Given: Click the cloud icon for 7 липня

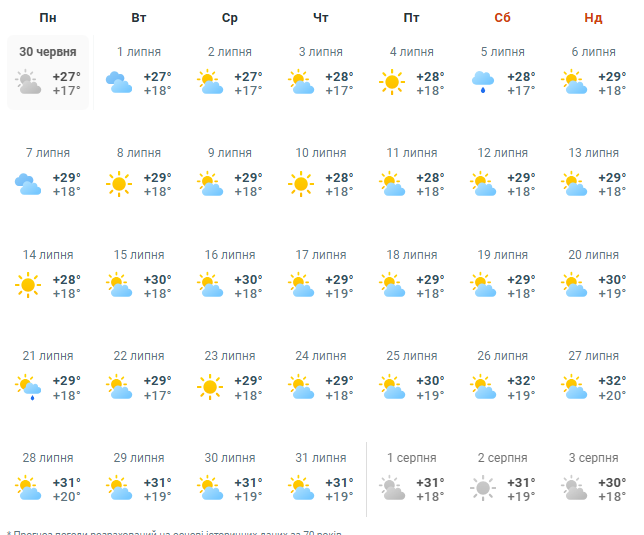Looking at the screenshot, I should 28,184.
